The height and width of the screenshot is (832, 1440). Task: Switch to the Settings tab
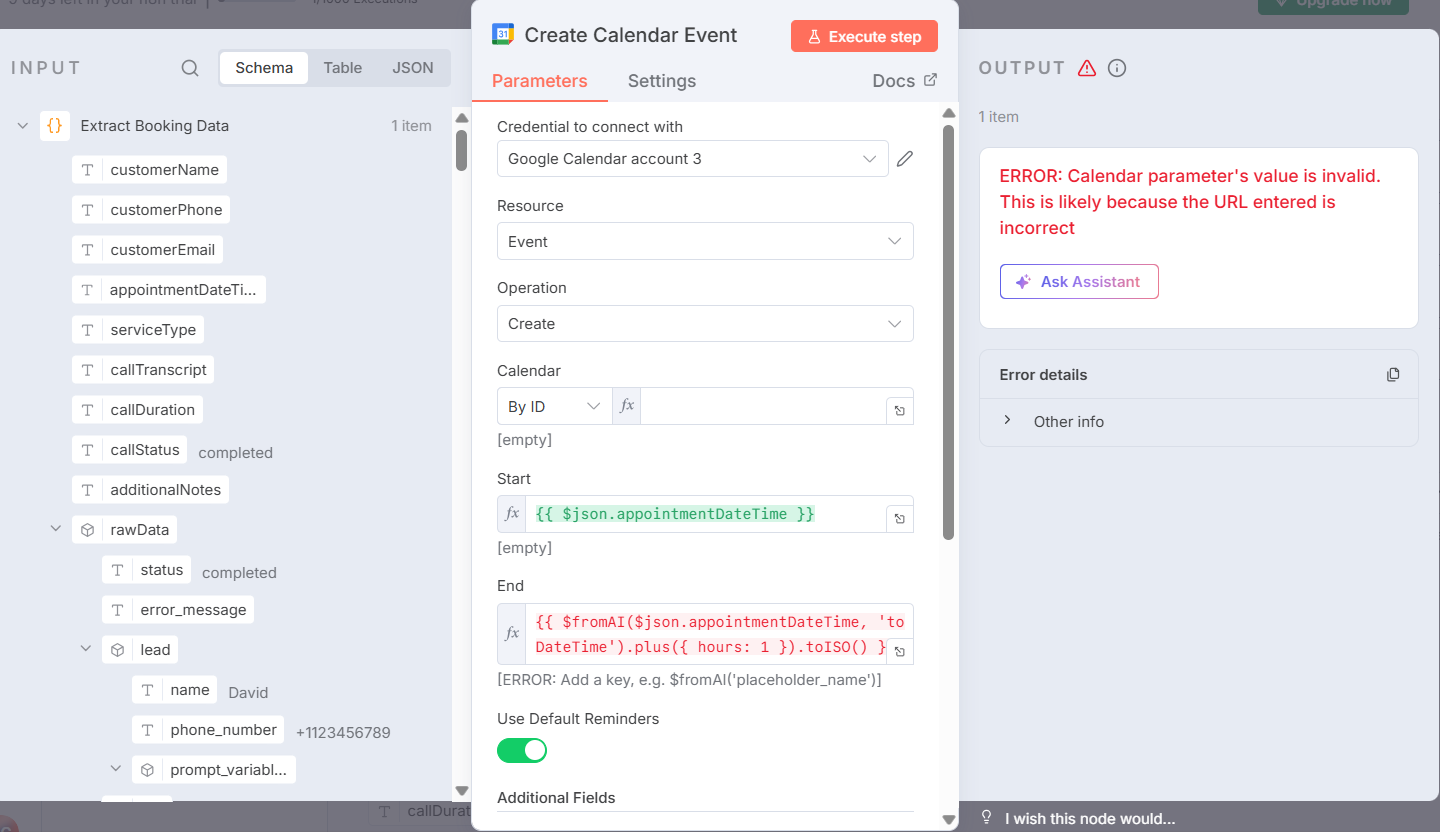[x=662, y=81]
